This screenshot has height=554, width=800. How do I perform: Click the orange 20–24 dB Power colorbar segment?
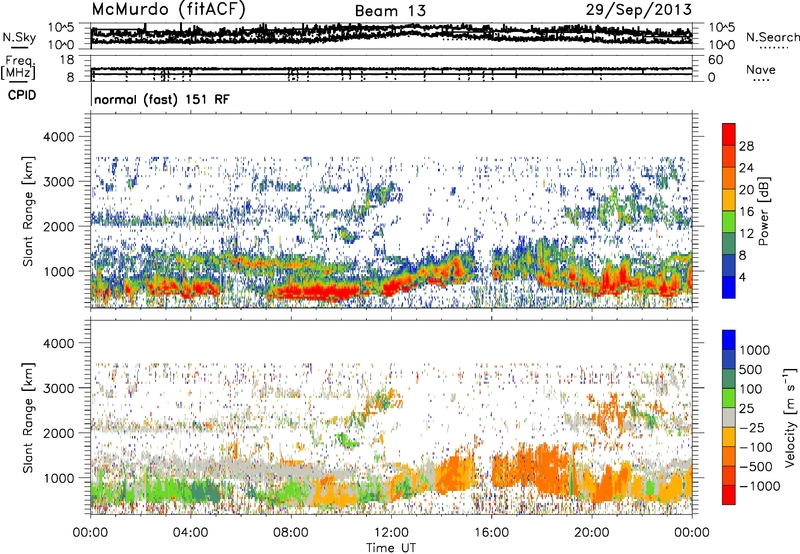pyautogui.click(x=729, y=178)
